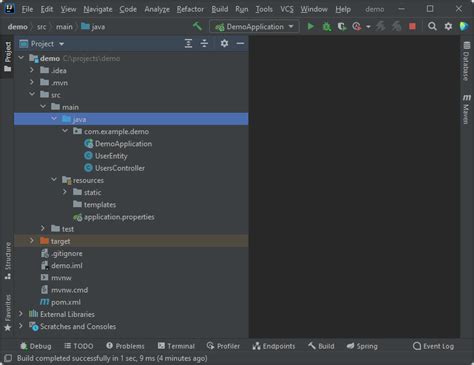Toggle tool window bars icon in status bar corner

8,358
